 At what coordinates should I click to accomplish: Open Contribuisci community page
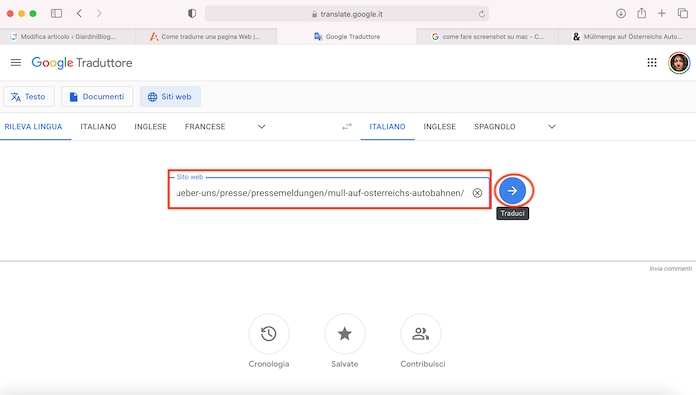click(421, 334)
